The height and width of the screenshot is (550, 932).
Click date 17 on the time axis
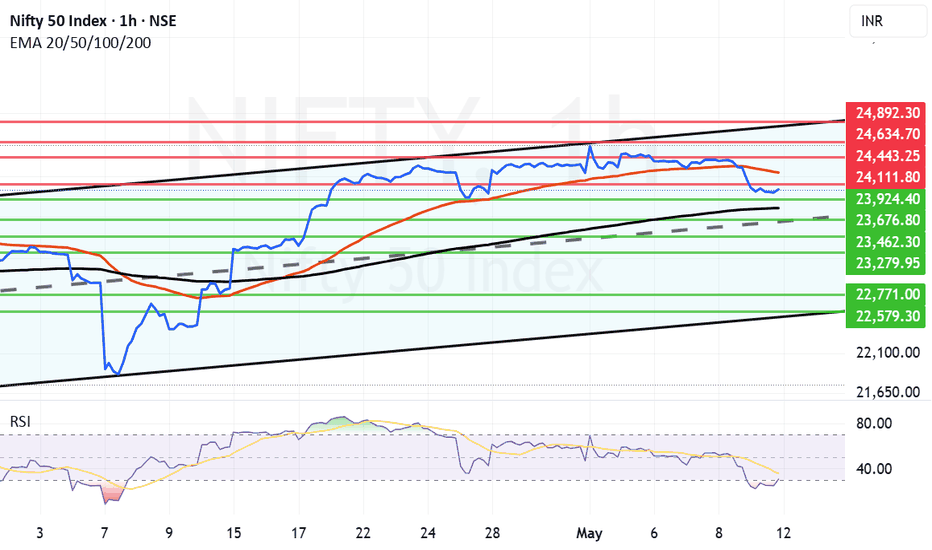click(x=298, y=533)
